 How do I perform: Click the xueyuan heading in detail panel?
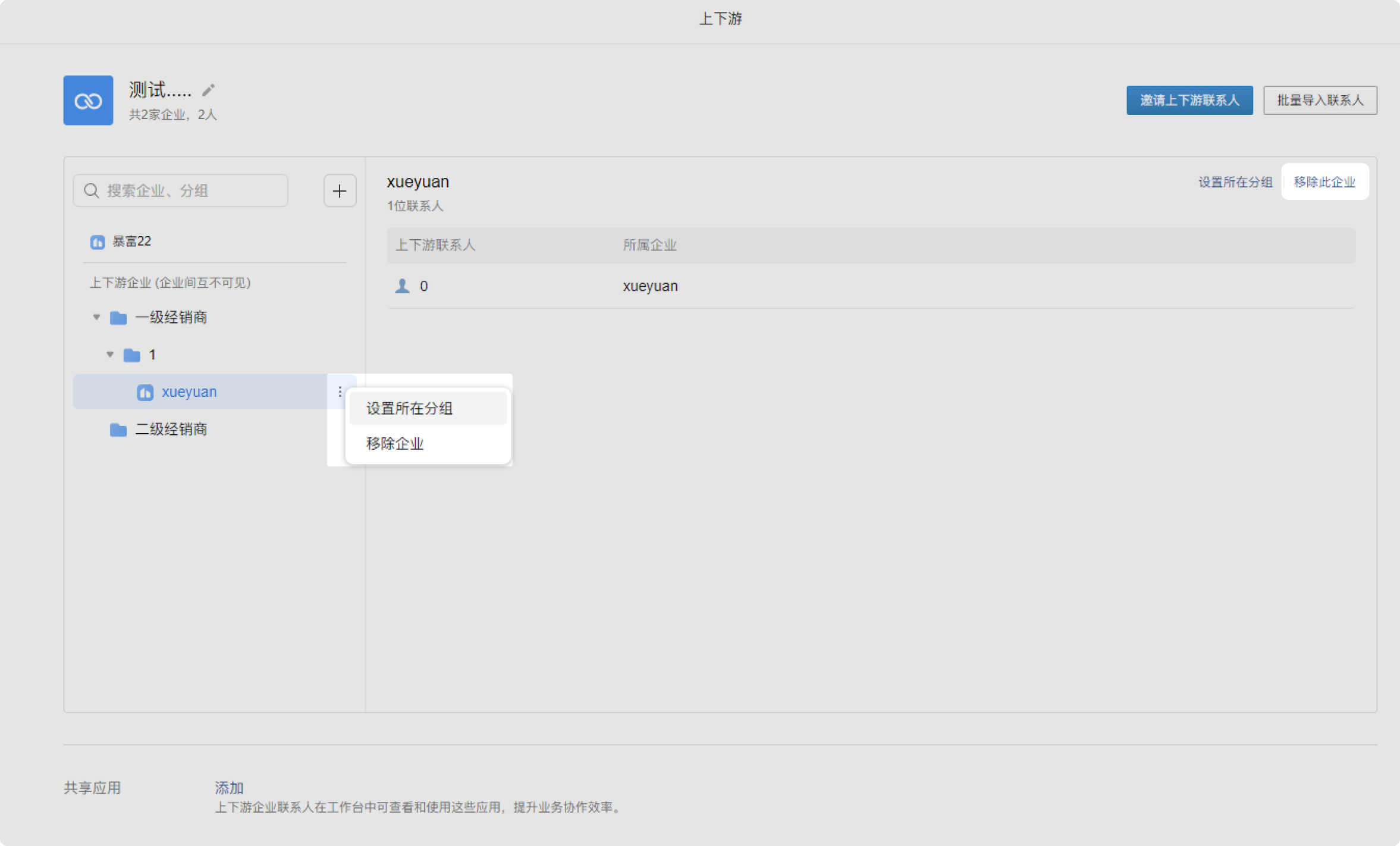[x=418, y=181]
